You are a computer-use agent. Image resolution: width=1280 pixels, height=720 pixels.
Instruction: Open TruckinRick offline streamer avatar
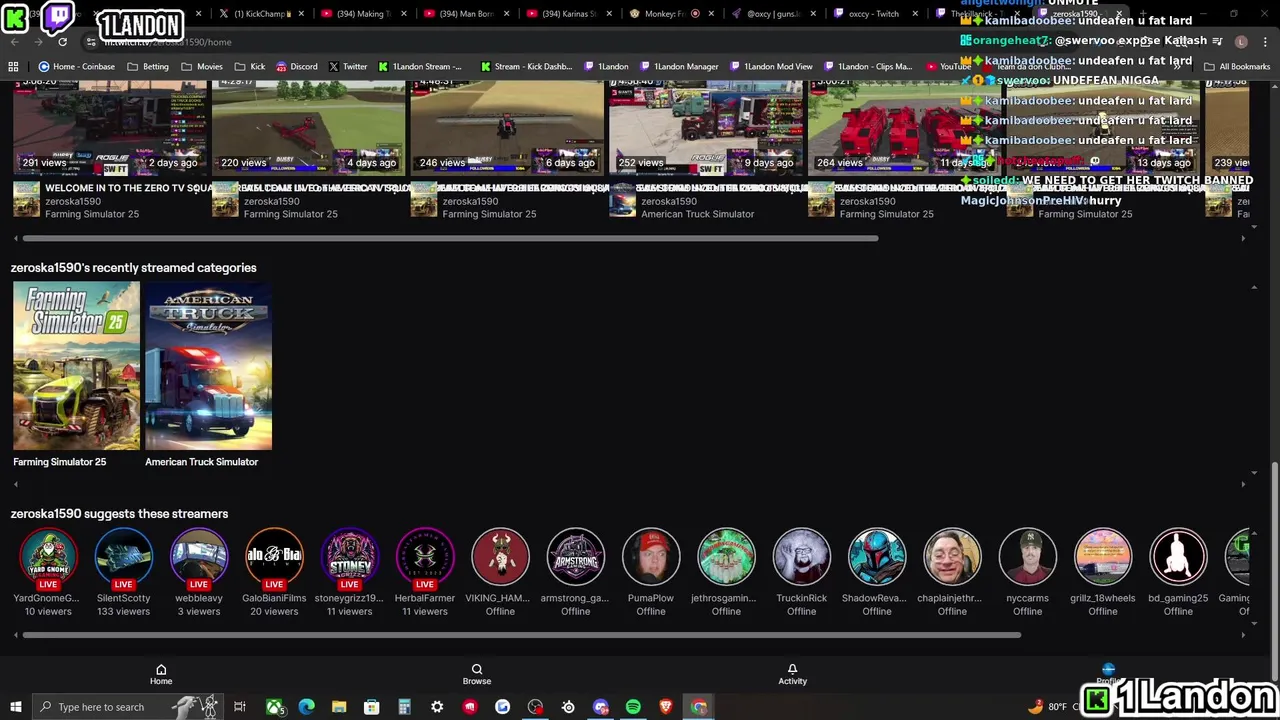pyautogui.click(x=802, y=557)
